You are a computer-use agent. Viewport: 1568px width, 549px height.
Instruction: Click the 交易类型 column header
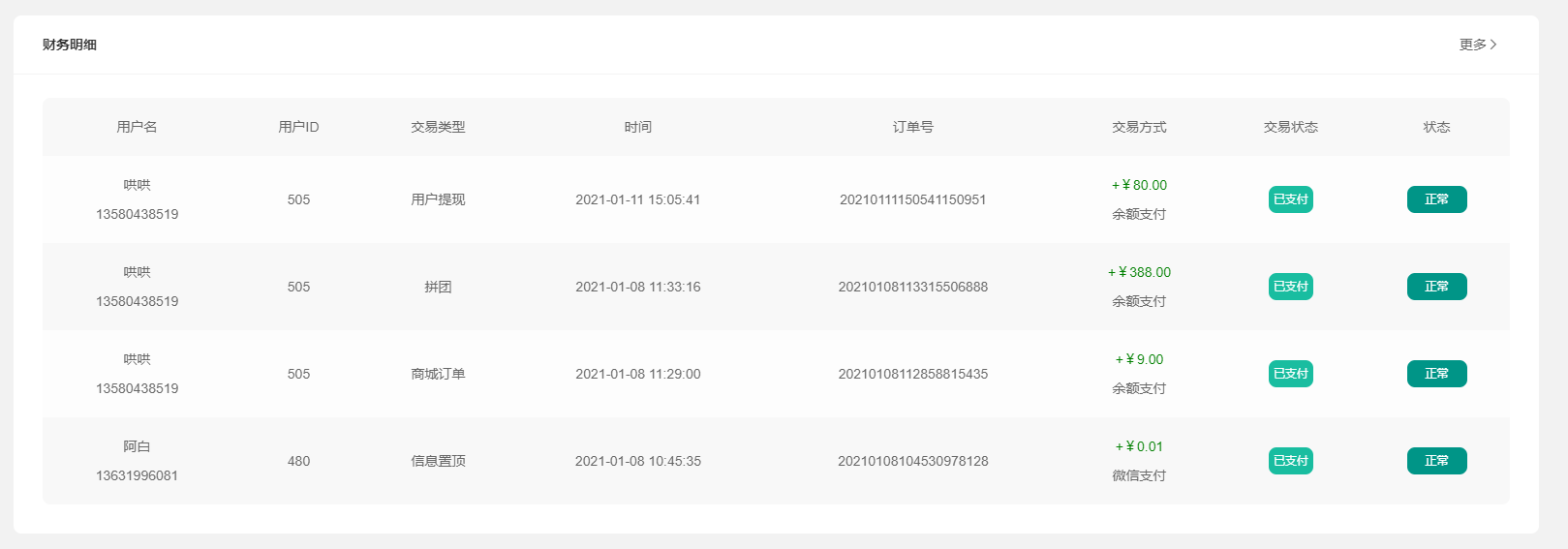[x=438, y=127]
